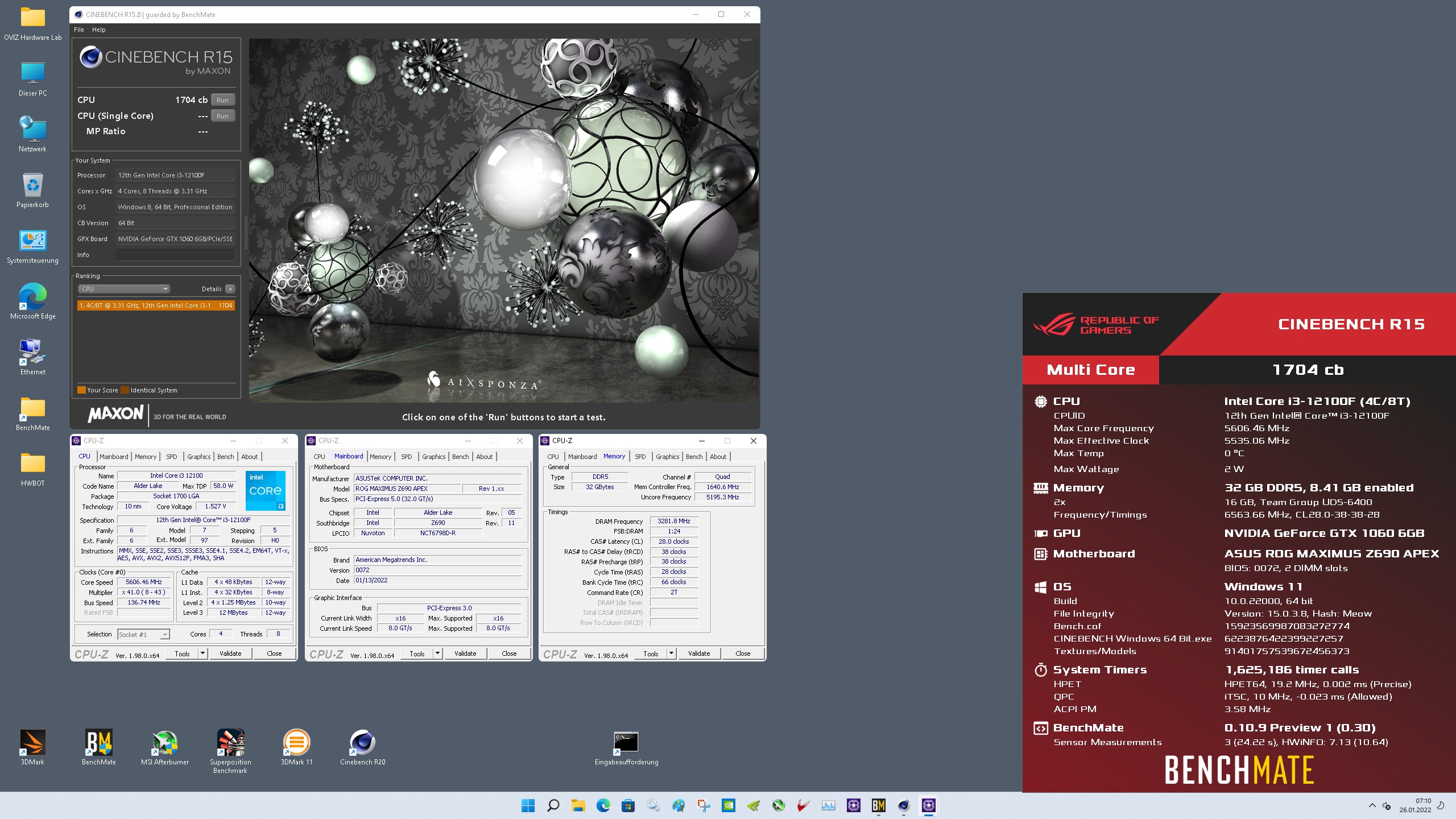Run the Cinebench CPU test
The image size is (1456, 819).
click(222, 100)
